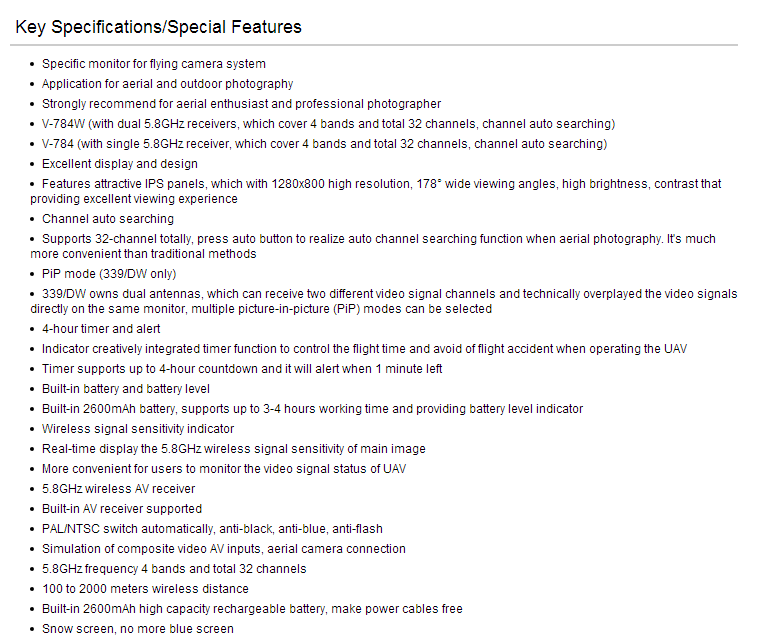Click 'Application for aerial and outdoor photography' text
This screenshot has height=641, width=776.
click(167, 84)
